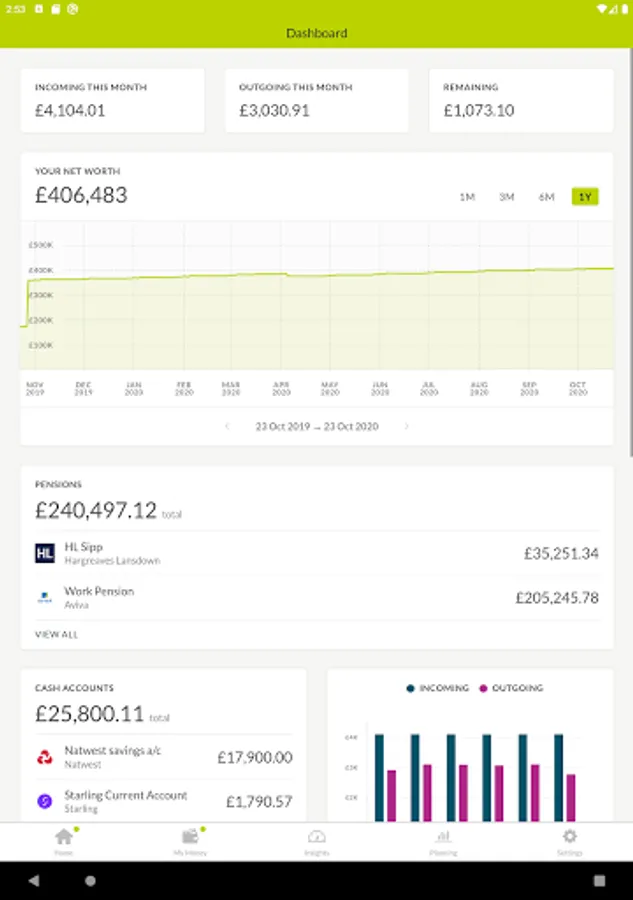Screen dimensions: 633x900
Task: Open the Insights gauge icon
Action: pos(317,837)
